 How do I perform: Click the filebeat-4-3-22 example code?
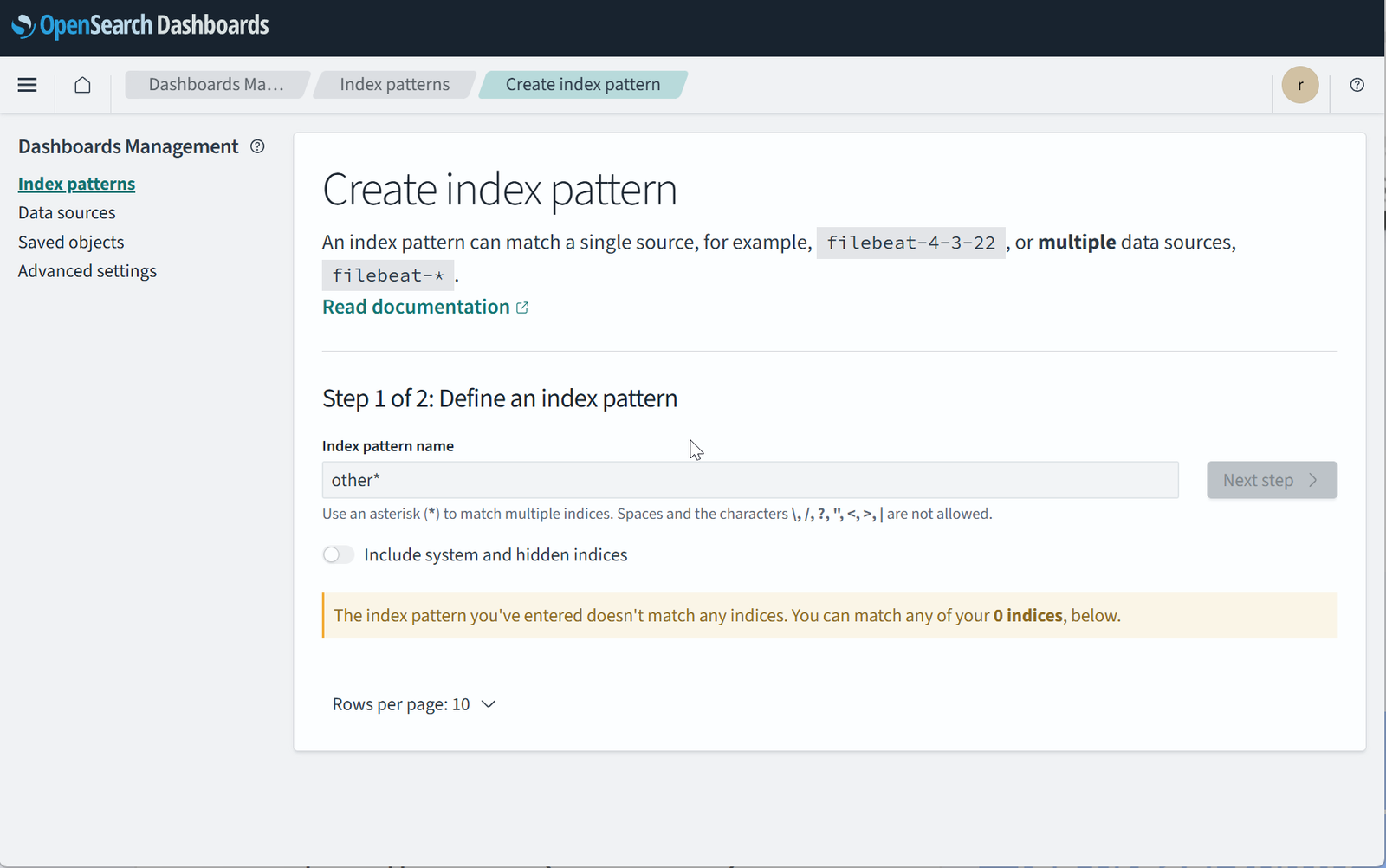pos(911,243)
